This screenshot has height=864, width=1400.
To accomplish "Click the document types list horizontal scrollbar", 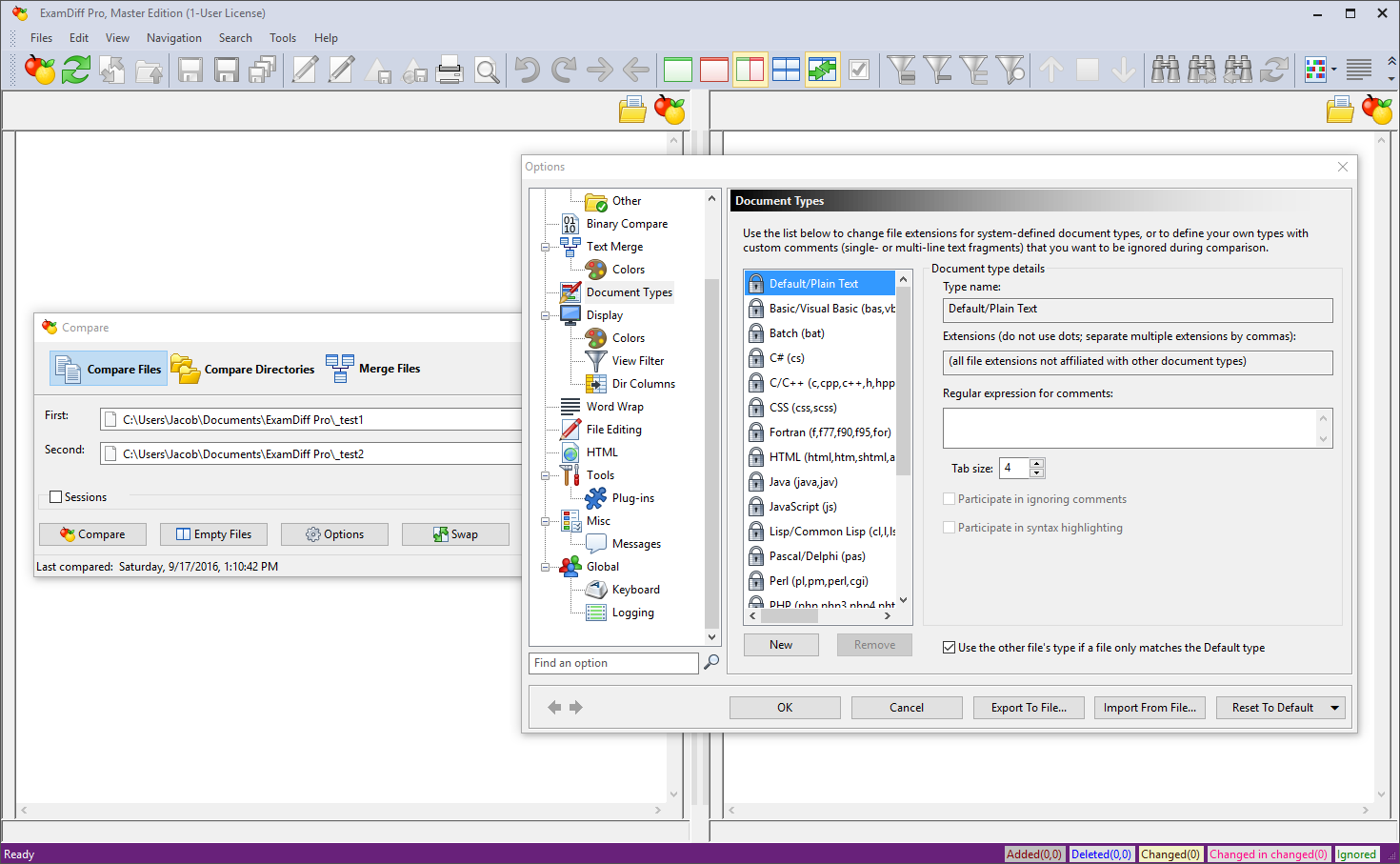I will [820, 615].
